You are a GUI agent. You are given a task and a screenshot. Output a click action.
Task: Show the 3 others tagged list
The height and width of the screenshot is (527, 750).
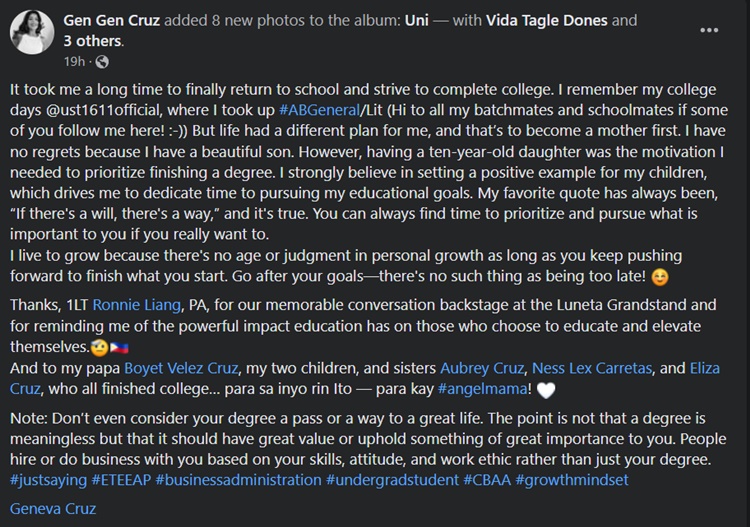click(x=92, y=41)
